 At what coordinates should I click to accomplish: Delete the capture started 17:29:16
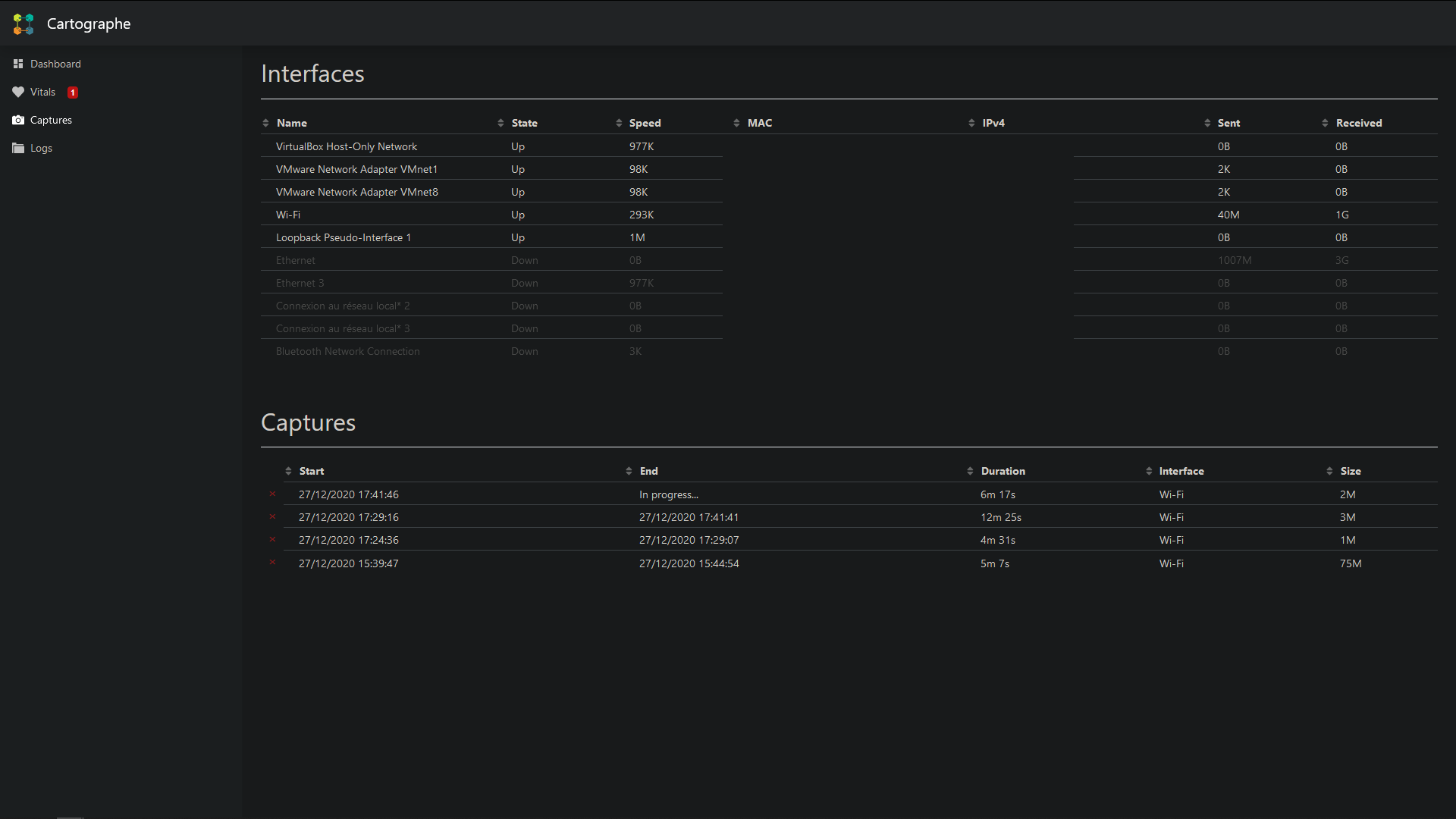click(273, 516)
